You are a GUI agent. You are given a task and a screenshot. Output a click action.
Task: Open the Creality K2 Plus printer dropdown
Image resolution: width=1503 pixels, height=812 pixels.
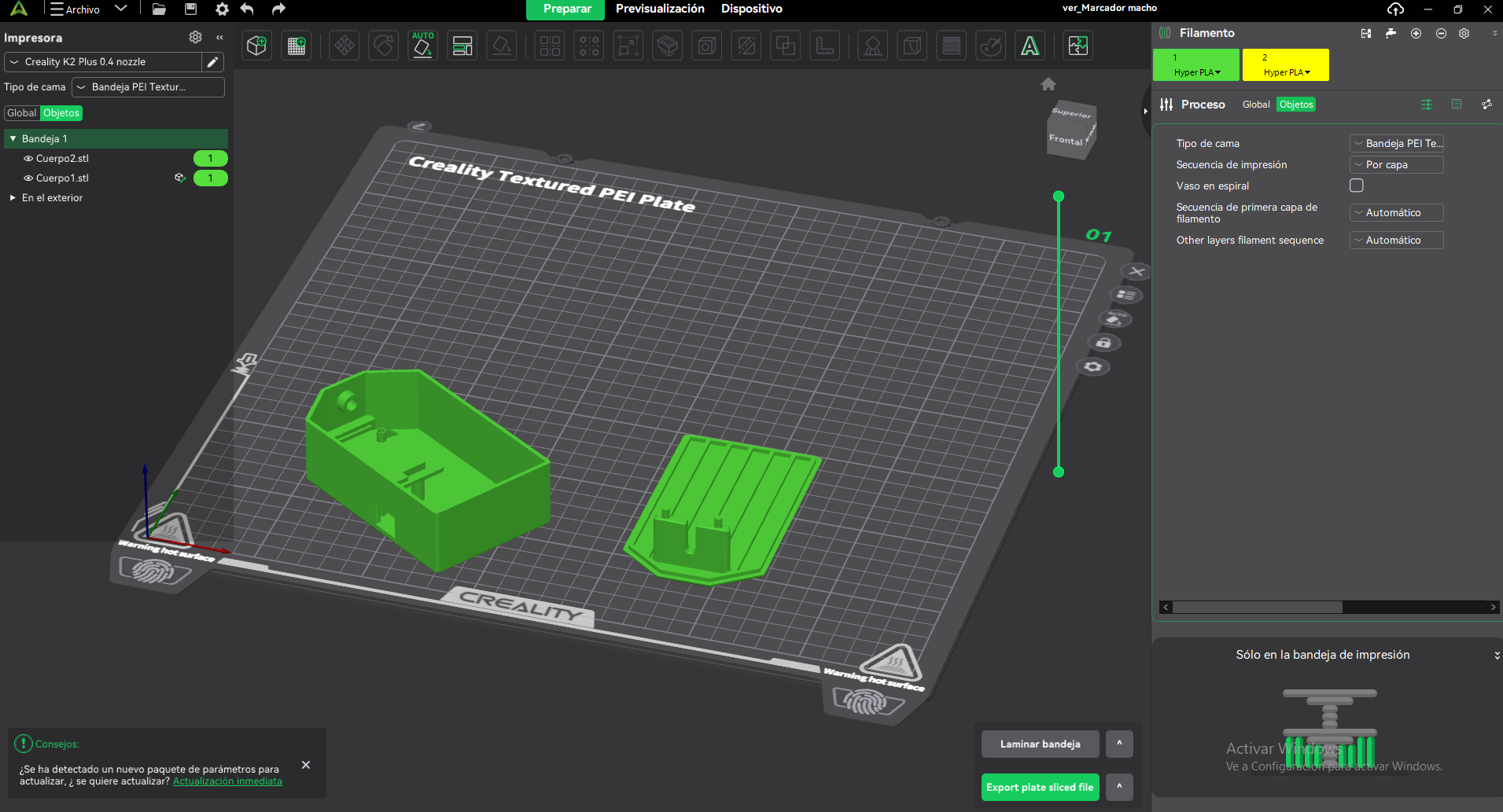[103, 62]
